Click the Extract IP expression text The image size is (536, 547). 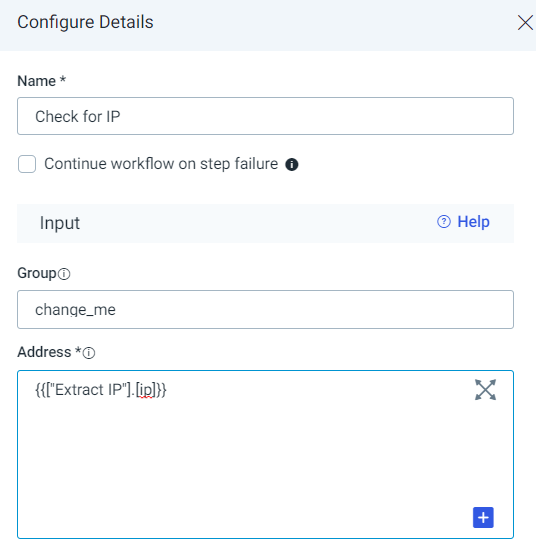(101, 390)
